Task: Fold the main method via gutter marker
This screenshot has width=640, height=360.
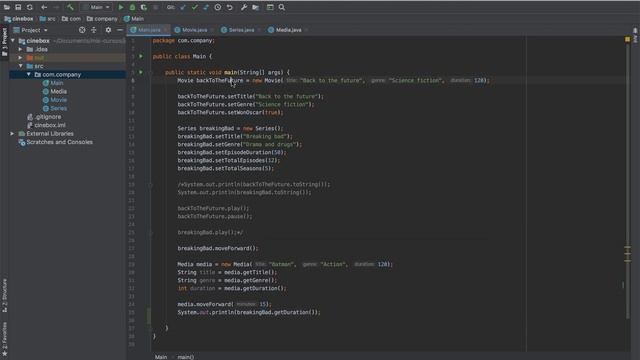Action: point(151,73)
